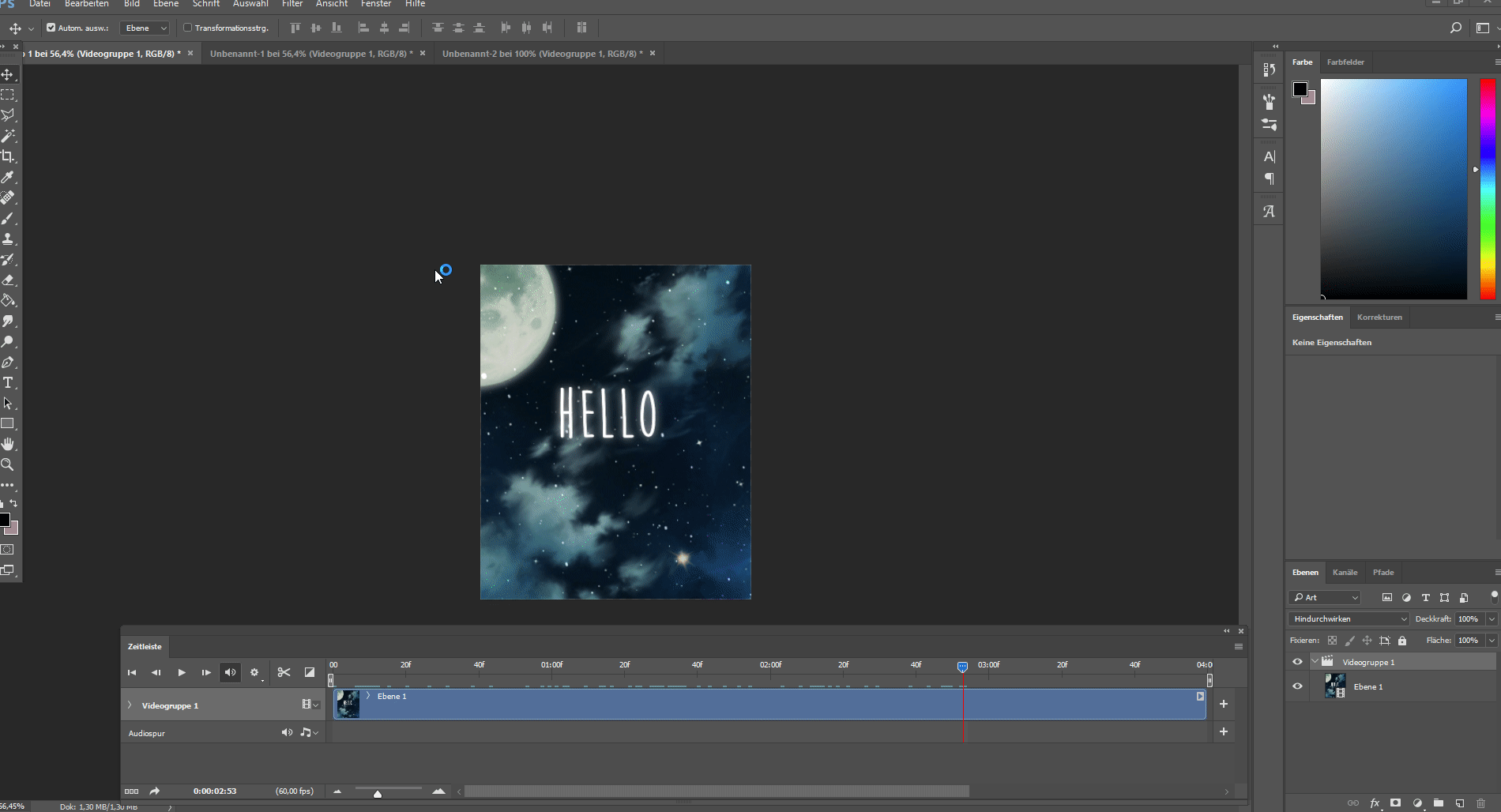
Task: Expand the Videogruppe 1 timeline track
Action: pyautogui.click(x=130, y=705)
